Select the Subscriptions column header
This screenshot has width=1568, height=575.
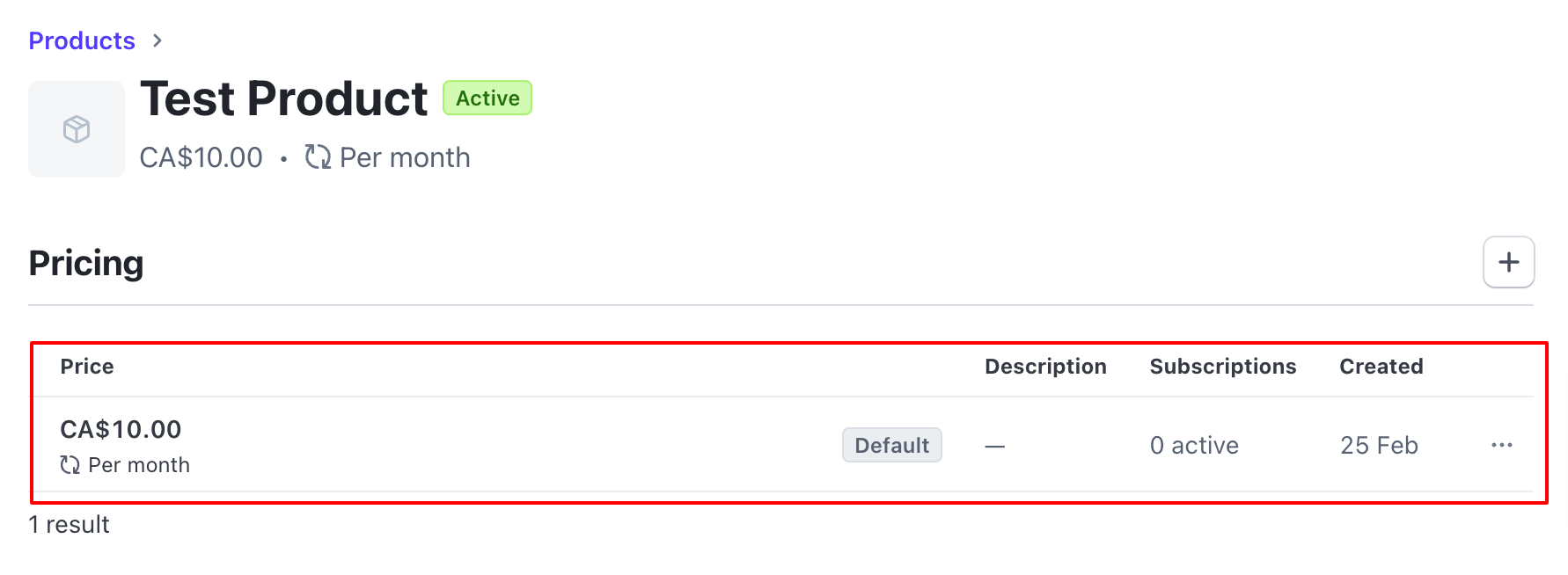(x=1223, y=367)
